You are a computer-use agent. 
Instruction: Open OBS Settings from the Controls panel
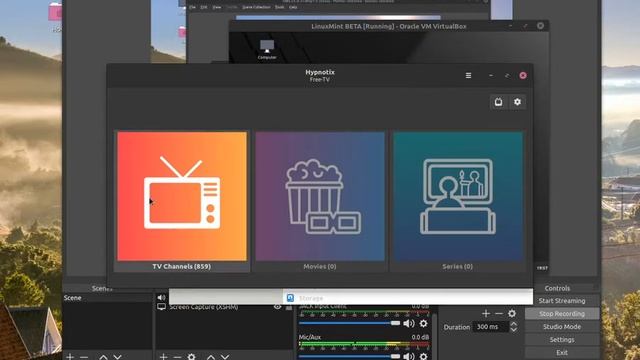pyautogui.click(x=562, y=340)
